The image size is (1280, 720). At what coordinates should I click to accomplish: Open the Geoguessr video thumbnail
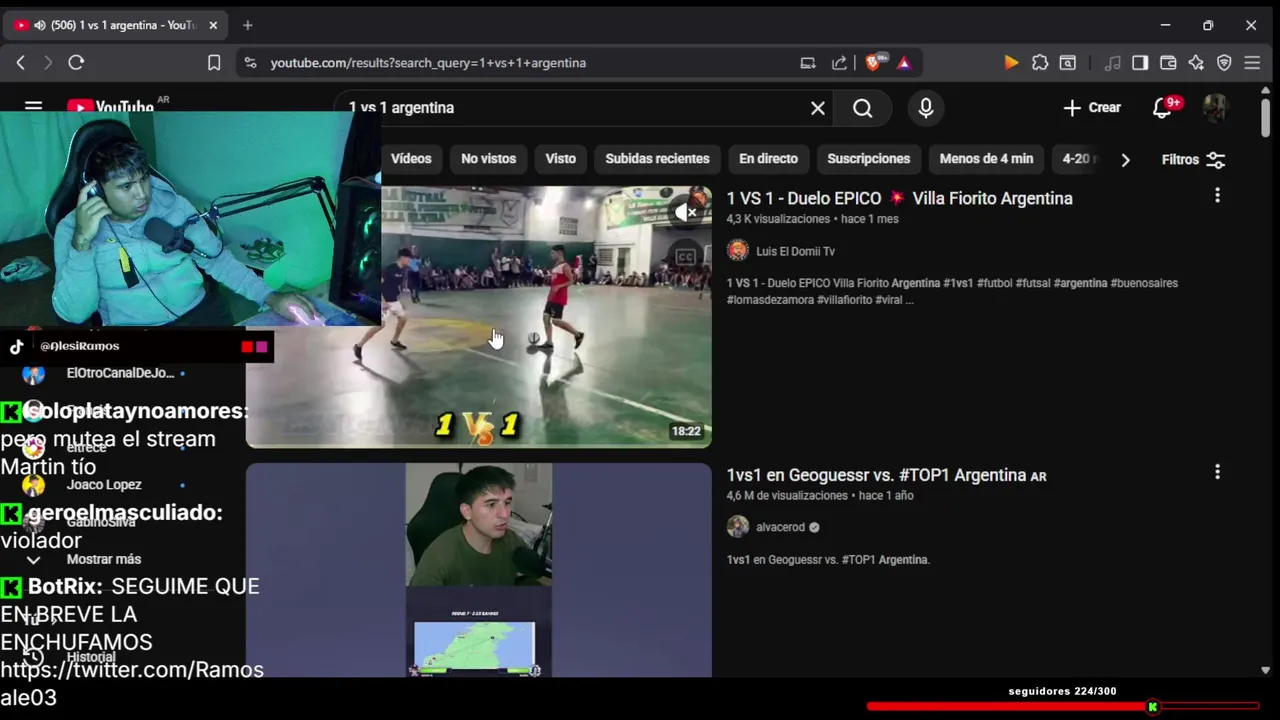pyautogui.click(x=479, y=570)
